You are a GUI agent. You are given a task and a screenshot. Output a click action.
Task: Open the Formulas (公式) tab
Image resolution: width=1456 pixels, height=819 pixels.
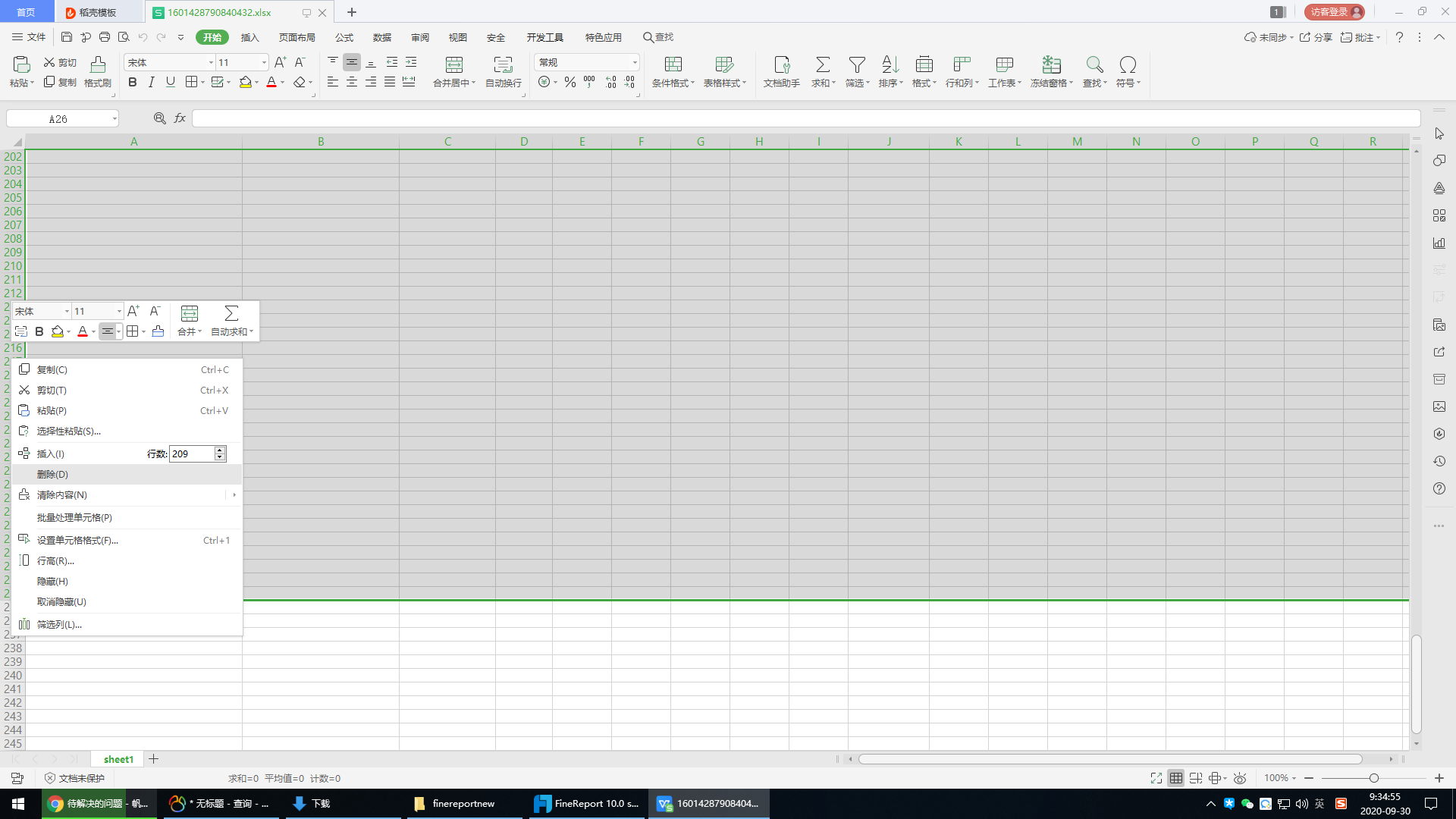pos(344,37)
